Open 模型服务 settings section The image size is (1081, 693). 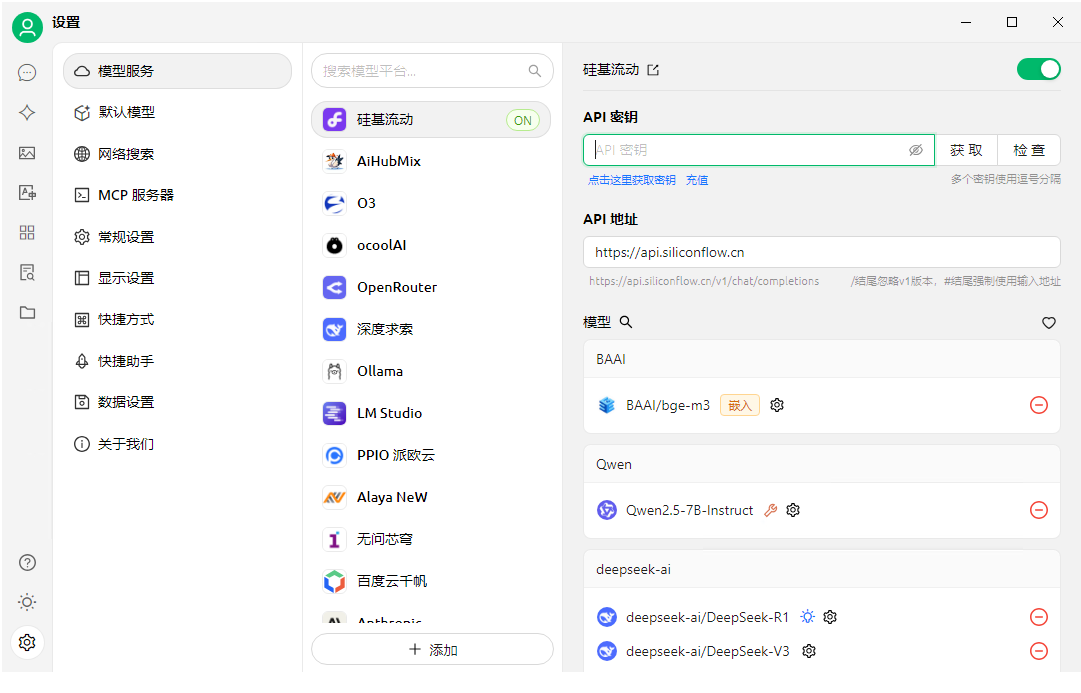coord(177,71)
